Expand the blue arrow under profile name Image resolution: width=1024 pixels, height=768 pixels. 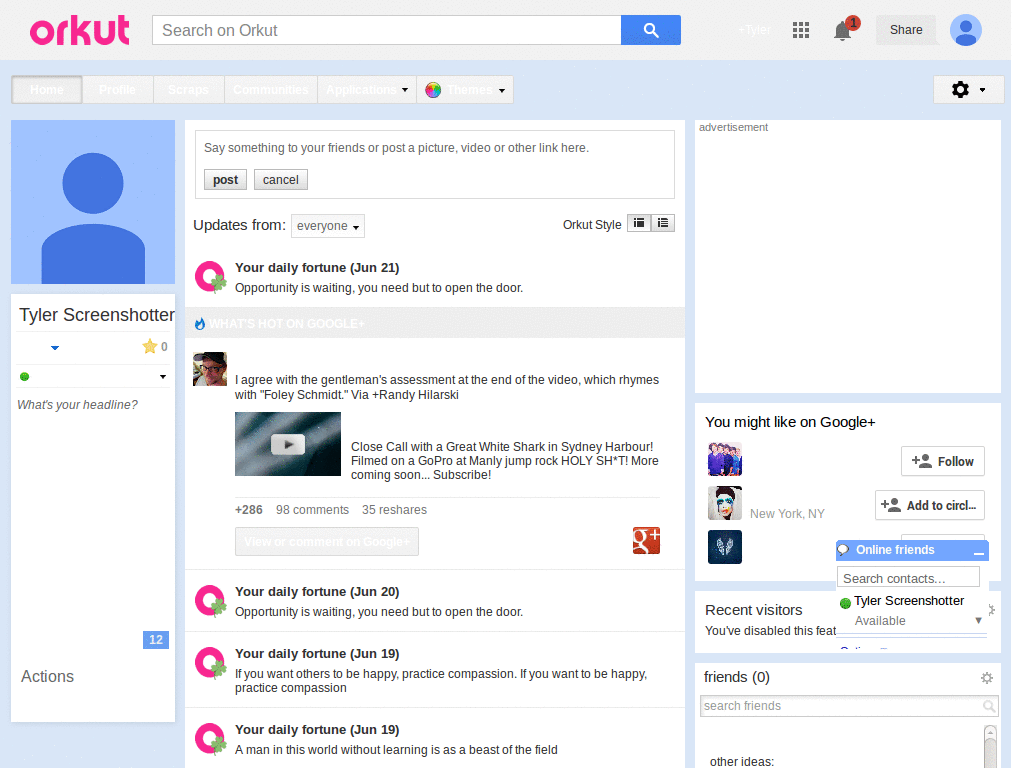[55, 347]
